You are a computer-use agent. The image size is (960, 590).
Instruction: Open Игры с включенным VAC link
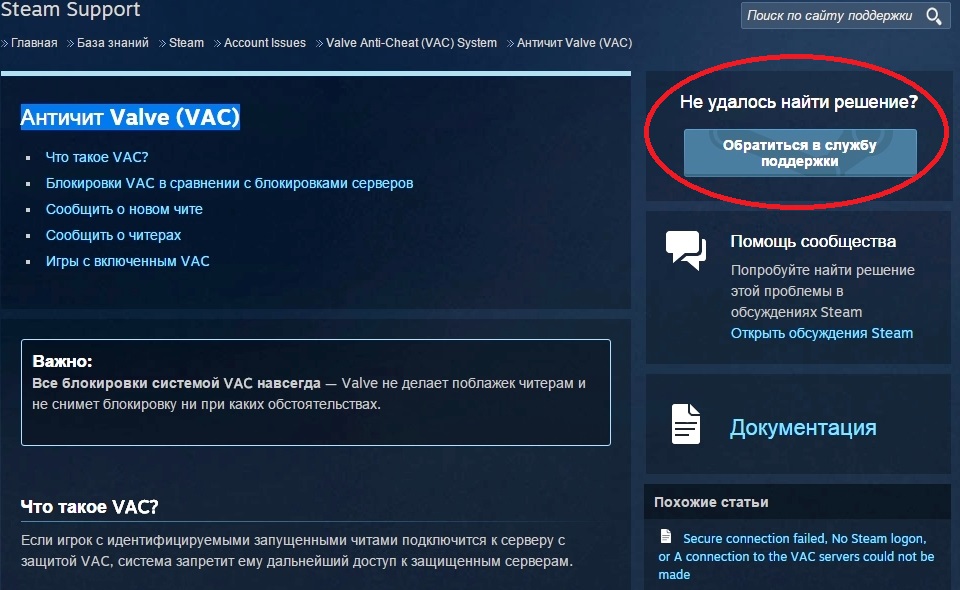127,261
